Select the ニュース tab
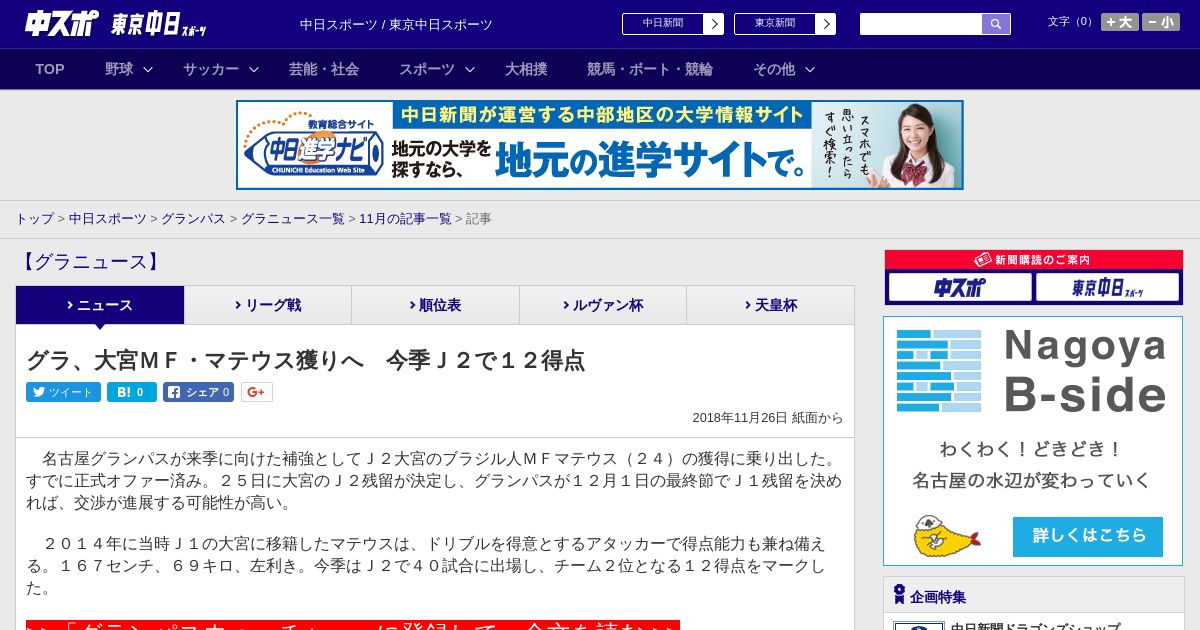The height and width of the screenshot is (630, 1200). [100, 305]
